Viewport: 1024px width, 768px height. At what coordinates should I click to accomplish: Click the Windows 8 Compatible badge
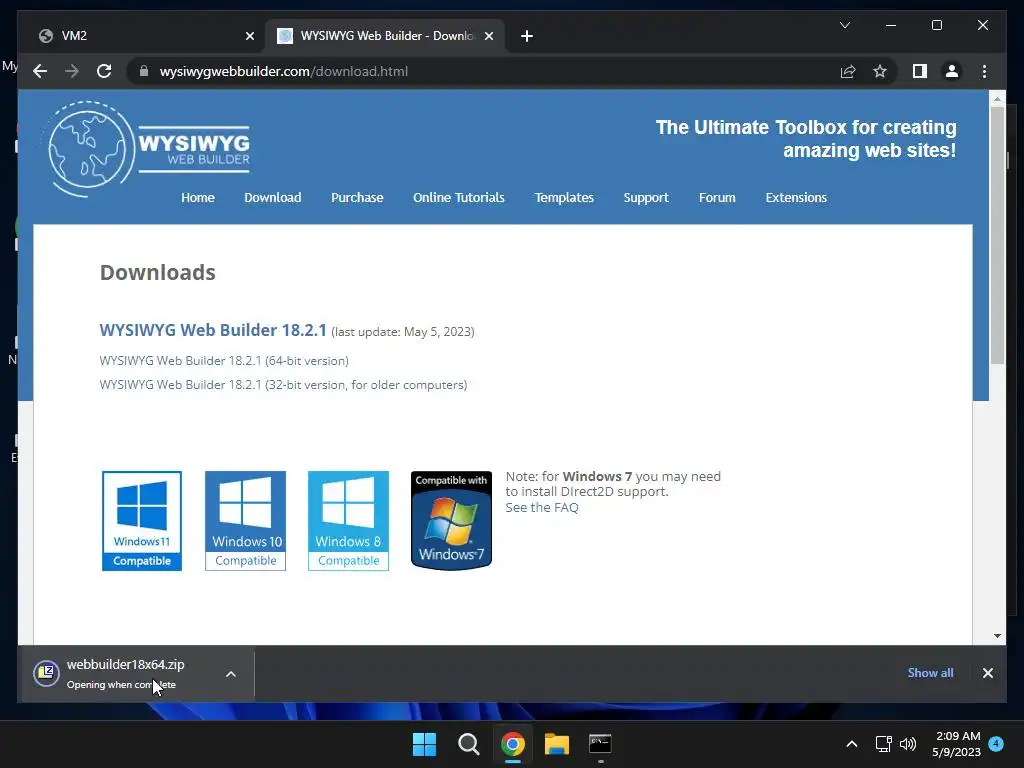[348, 520]
